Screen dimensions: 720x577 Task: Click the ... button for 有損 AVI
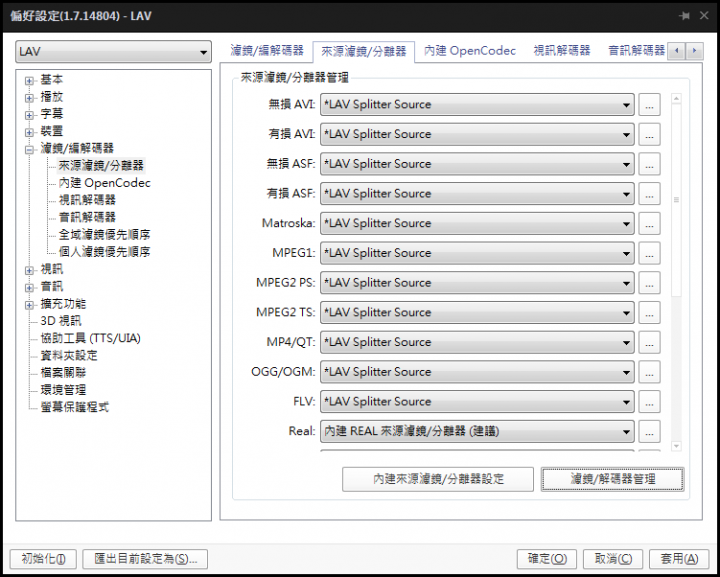(x=649, y=134)
